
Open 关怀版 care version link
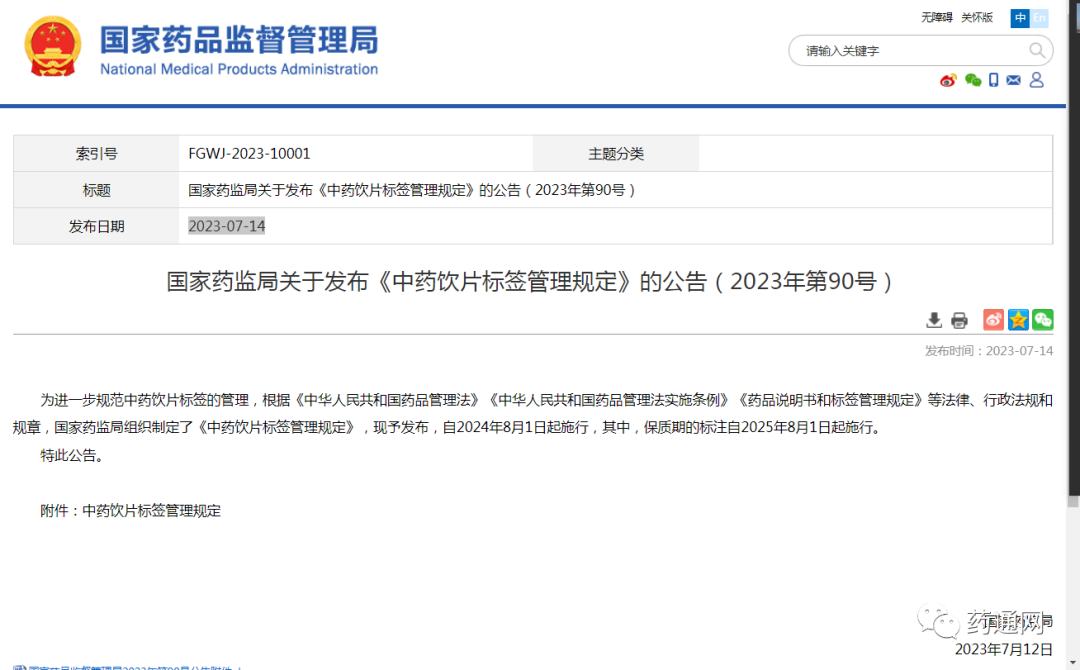pyautogui.click(x=977, y=17)
